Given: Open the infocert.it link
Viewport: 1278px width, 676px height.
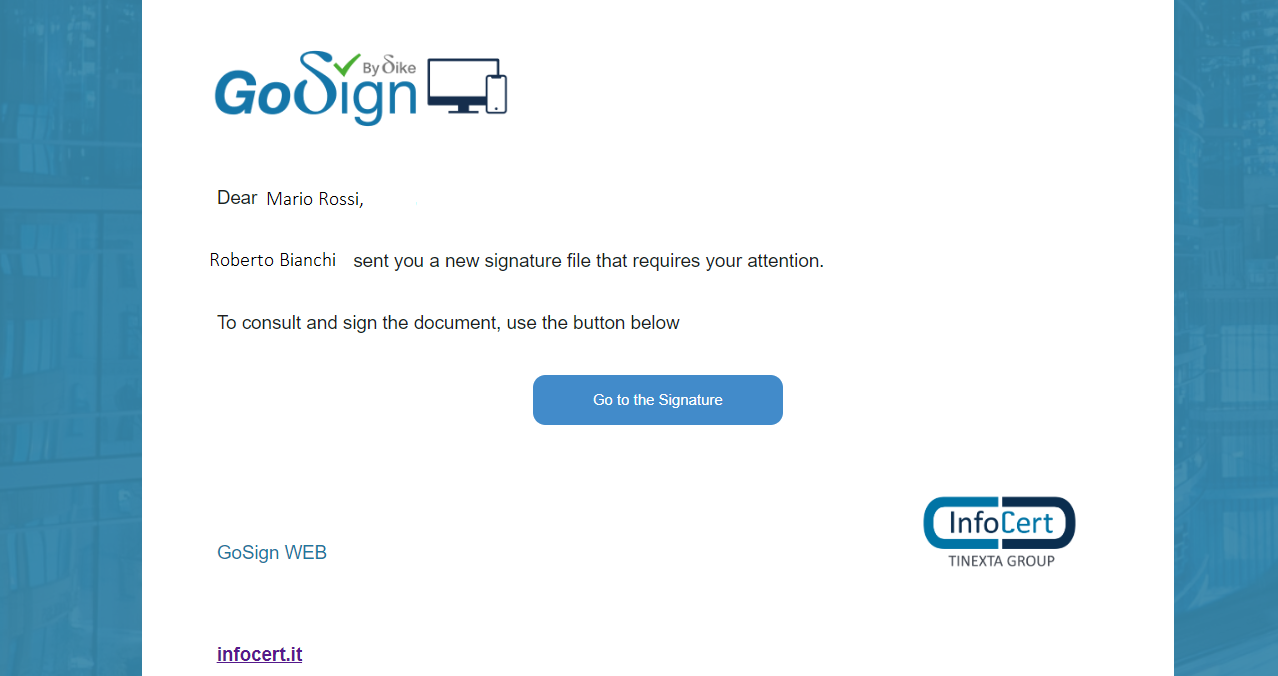Looking at the screenshot, I should coord(260,654).
